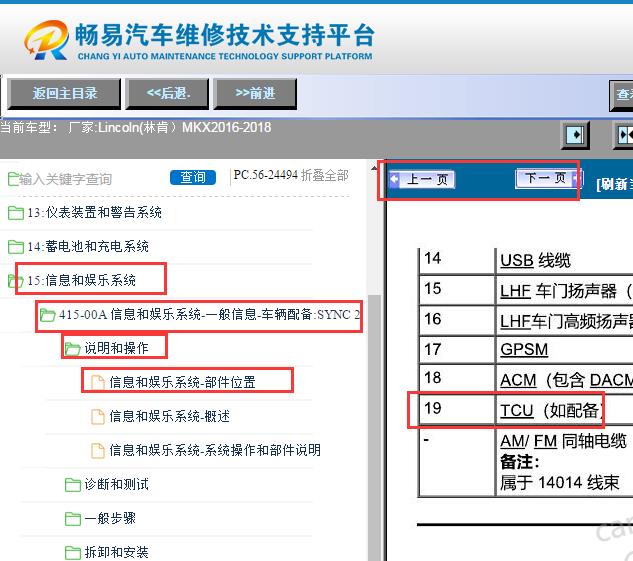Viewport: 633px width, 561px height.
Task: Collapse 415-00A 信息和娱乐系统 SYNC 2 folder
Action: coord(209,314)
